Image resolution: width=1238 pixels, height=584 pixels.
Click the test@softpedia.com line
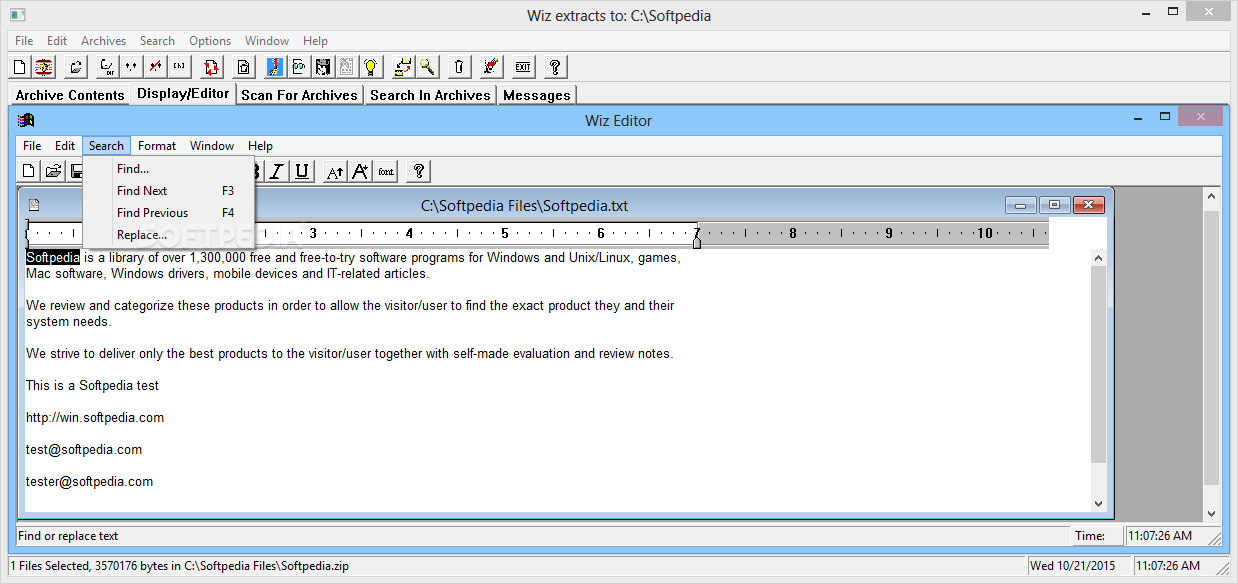pos(84,450)
